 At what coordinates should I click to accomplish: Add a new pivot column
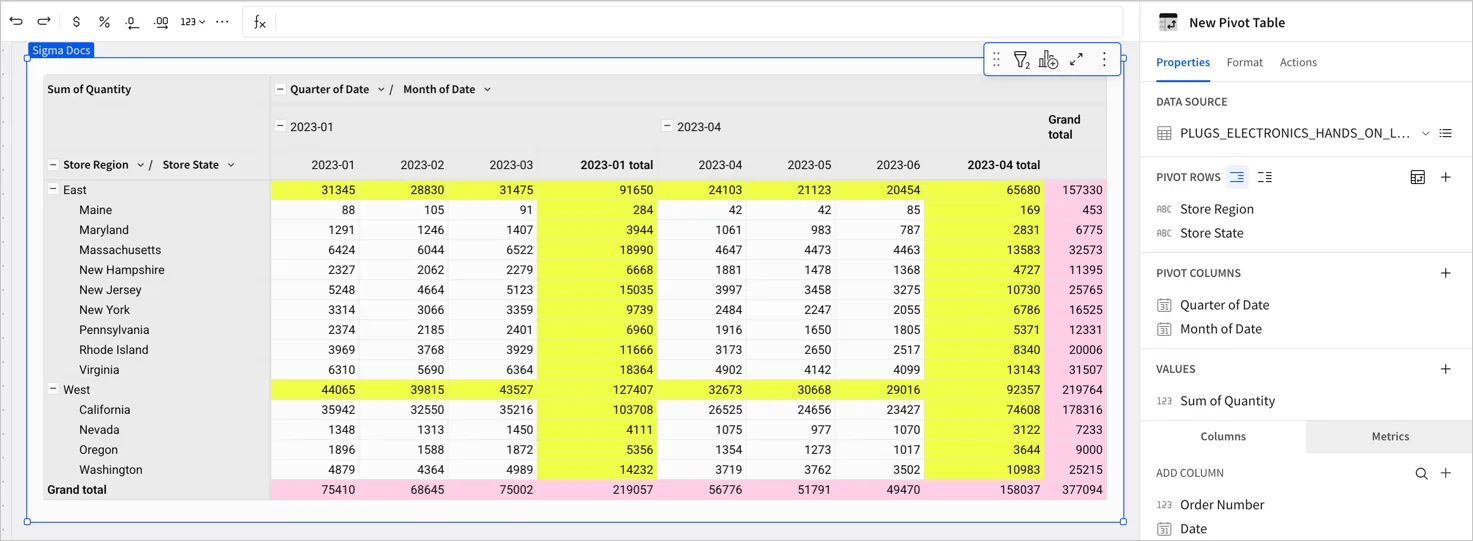(1445, 273)
